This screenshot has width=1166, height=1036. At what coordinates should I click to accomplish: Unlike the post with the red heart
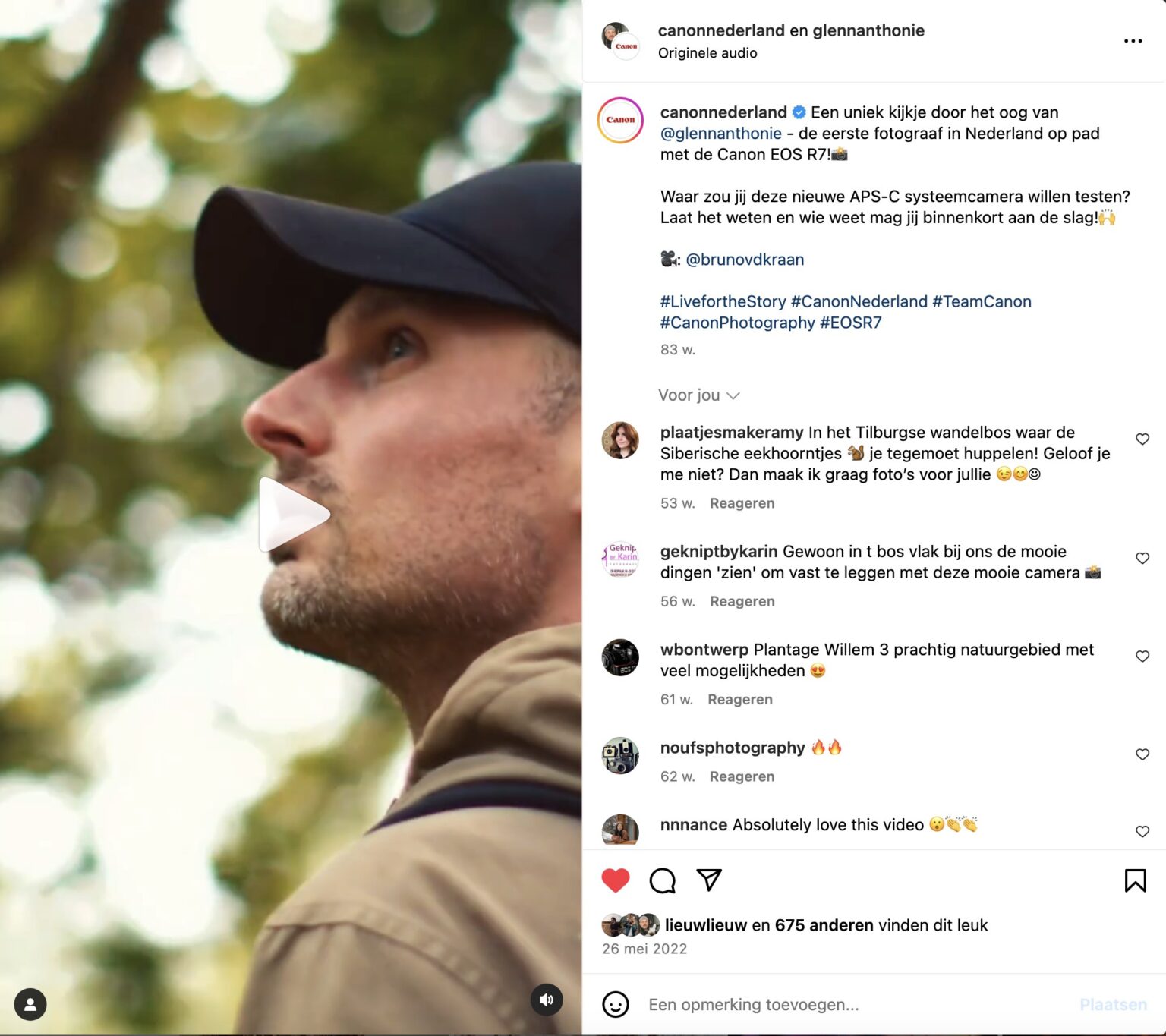pos(616,880)
